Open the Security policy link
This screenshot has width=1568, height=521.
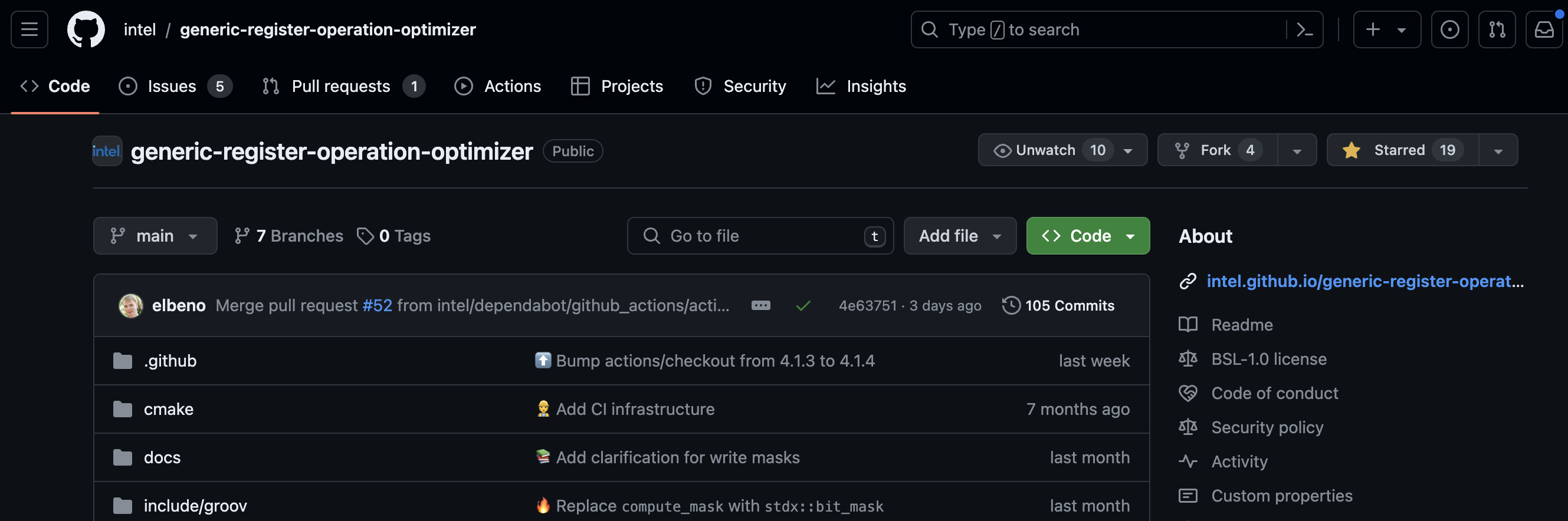1267,427
